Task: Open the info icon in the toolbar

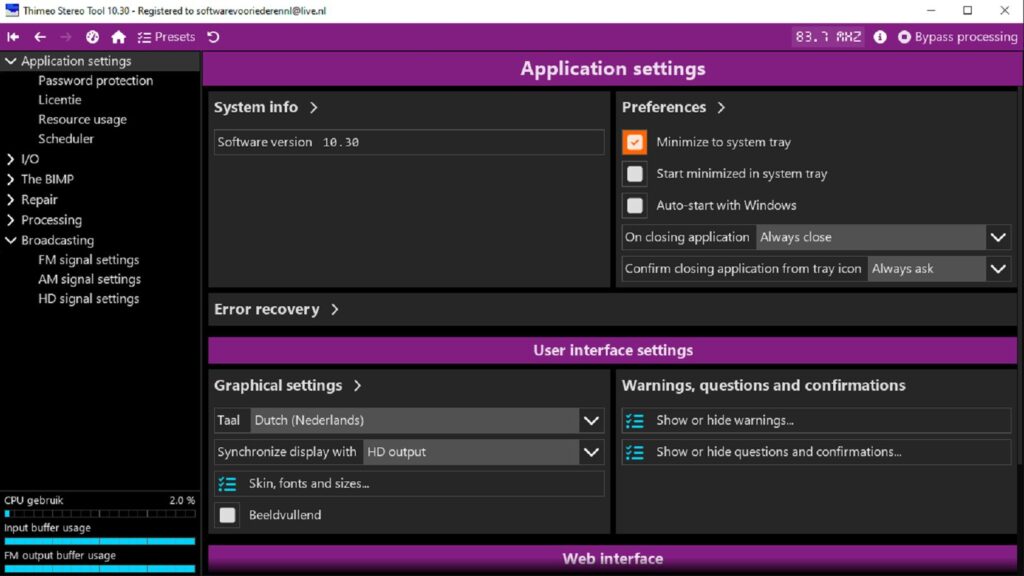Action: pos(880,37)
